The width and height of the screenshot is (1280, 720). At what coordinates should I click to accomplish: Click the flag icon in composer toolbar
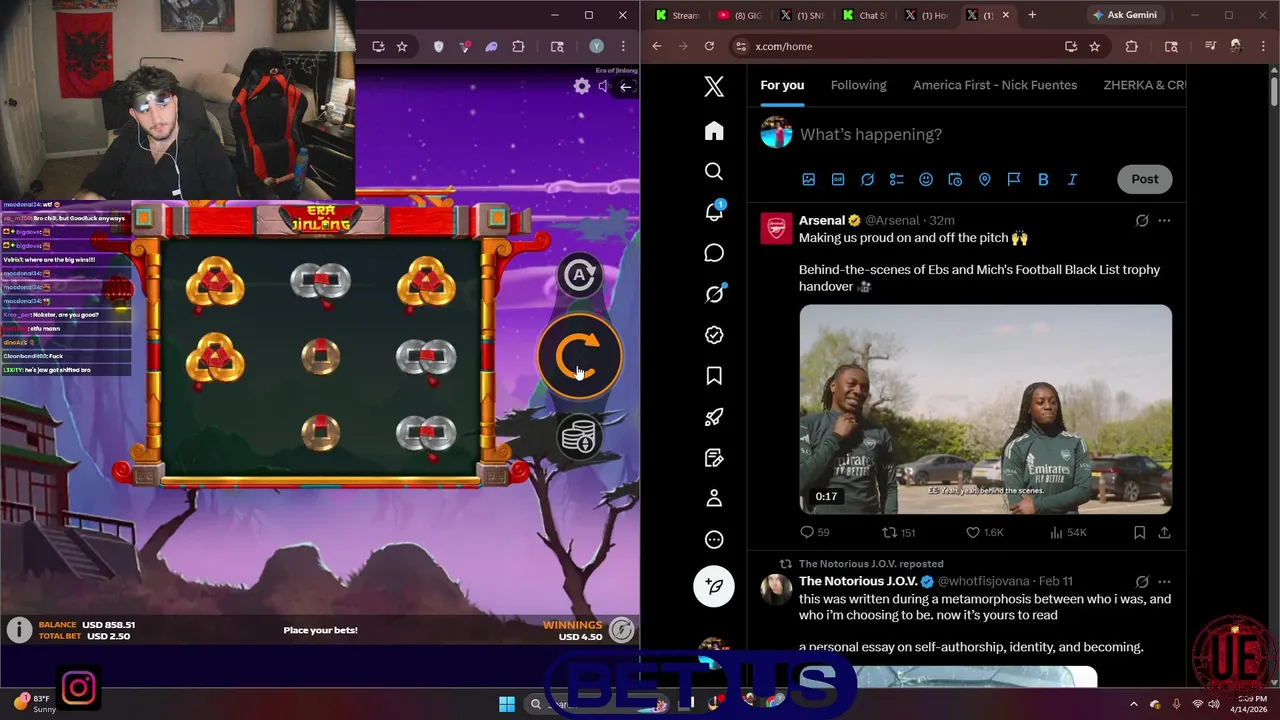click(1014, 179)
